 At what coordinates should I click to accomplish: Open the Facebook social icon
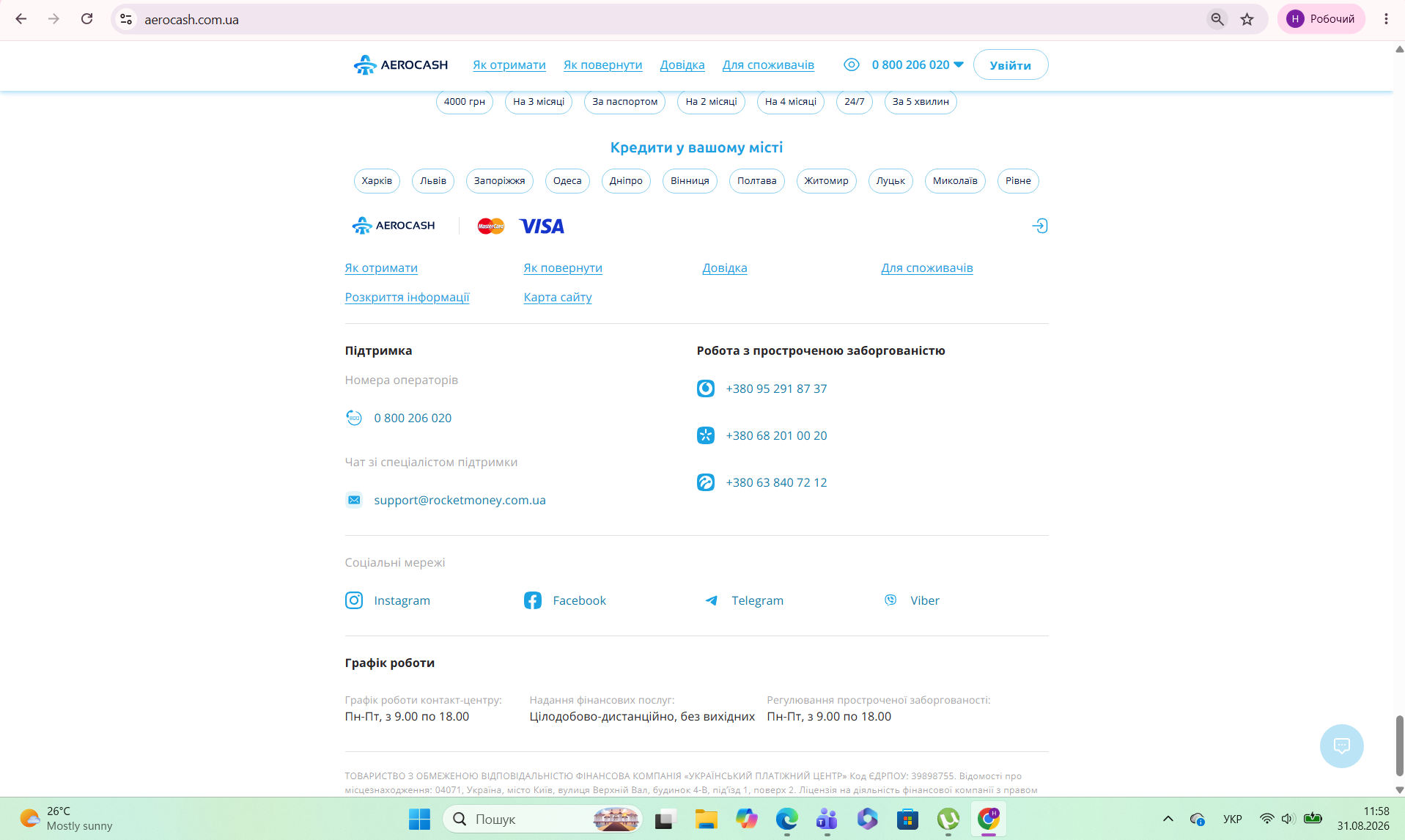[533, 600]
